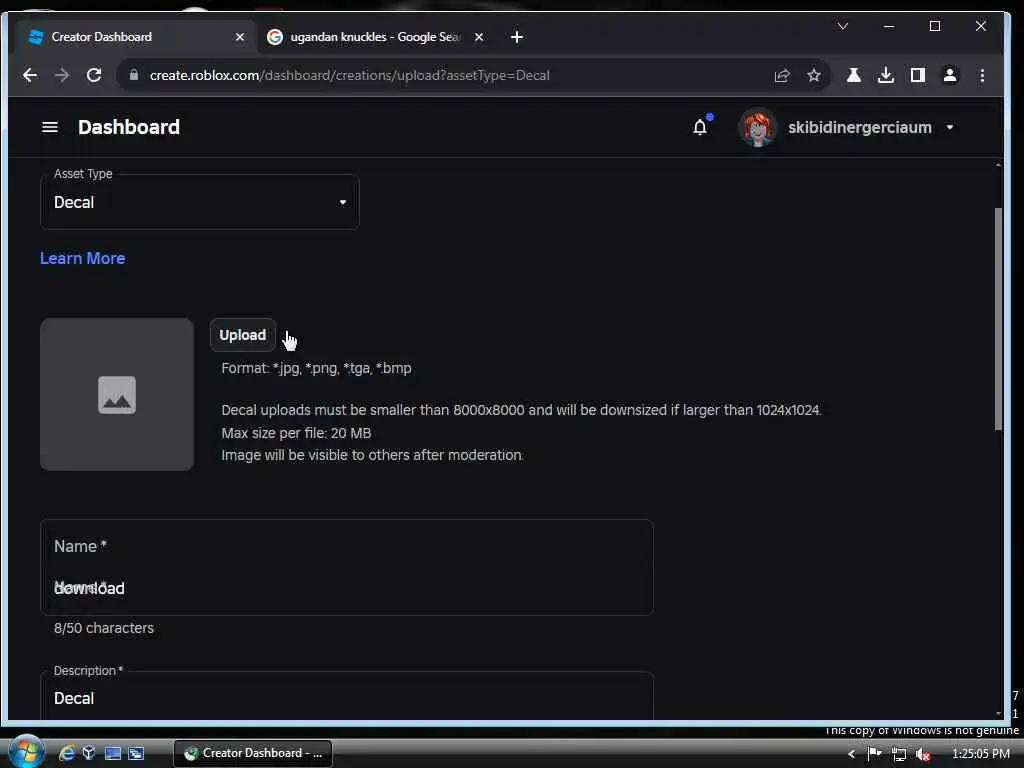Open Chrome Labs flask icon

[854, 75]
